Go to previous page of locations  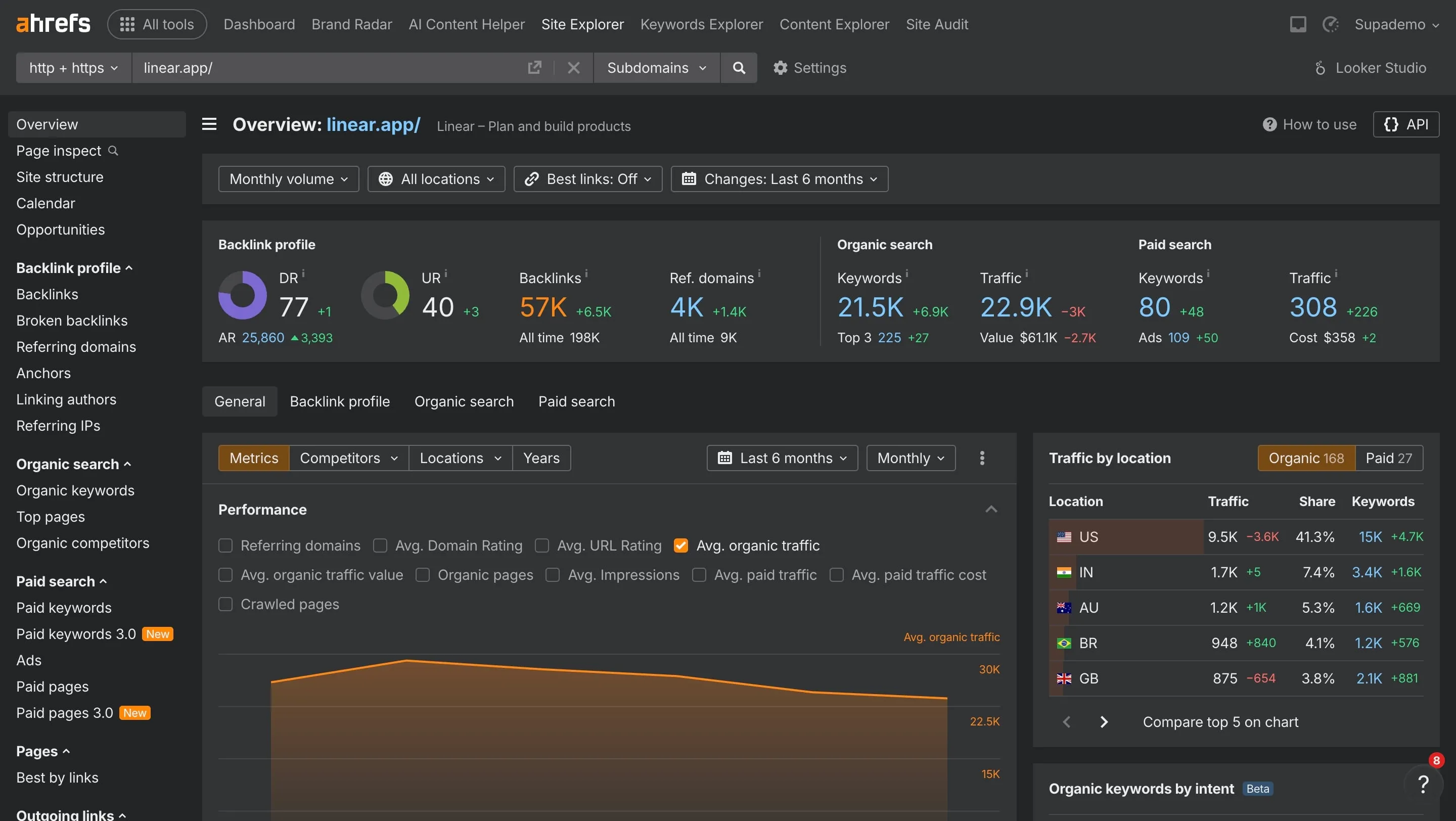click(x=1067, y=721)
